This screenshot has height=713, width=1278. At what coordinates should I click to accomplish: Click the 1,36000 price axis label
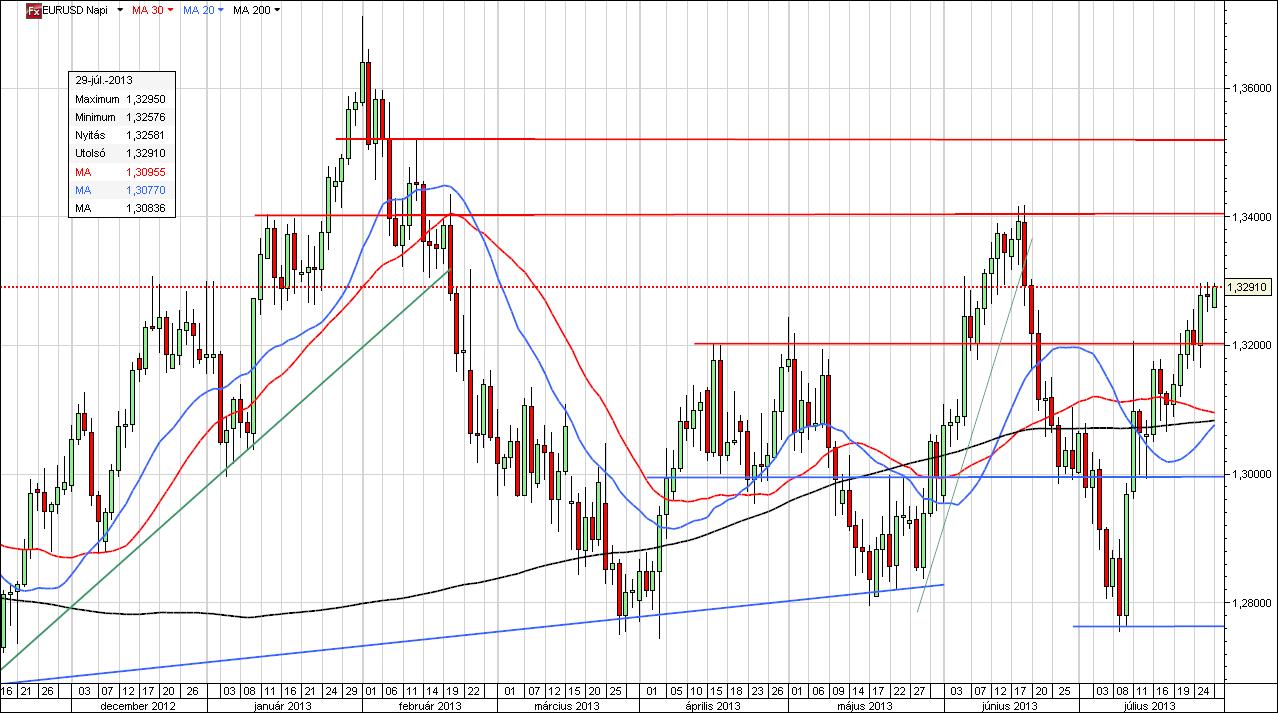coord(1250,89)
